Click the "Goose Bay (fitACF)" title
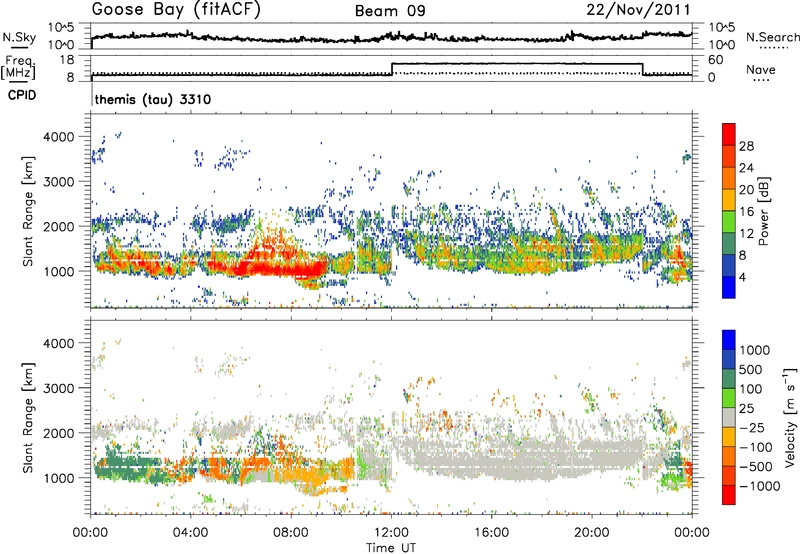Screen dimensions: 800x554 point(176,10)
